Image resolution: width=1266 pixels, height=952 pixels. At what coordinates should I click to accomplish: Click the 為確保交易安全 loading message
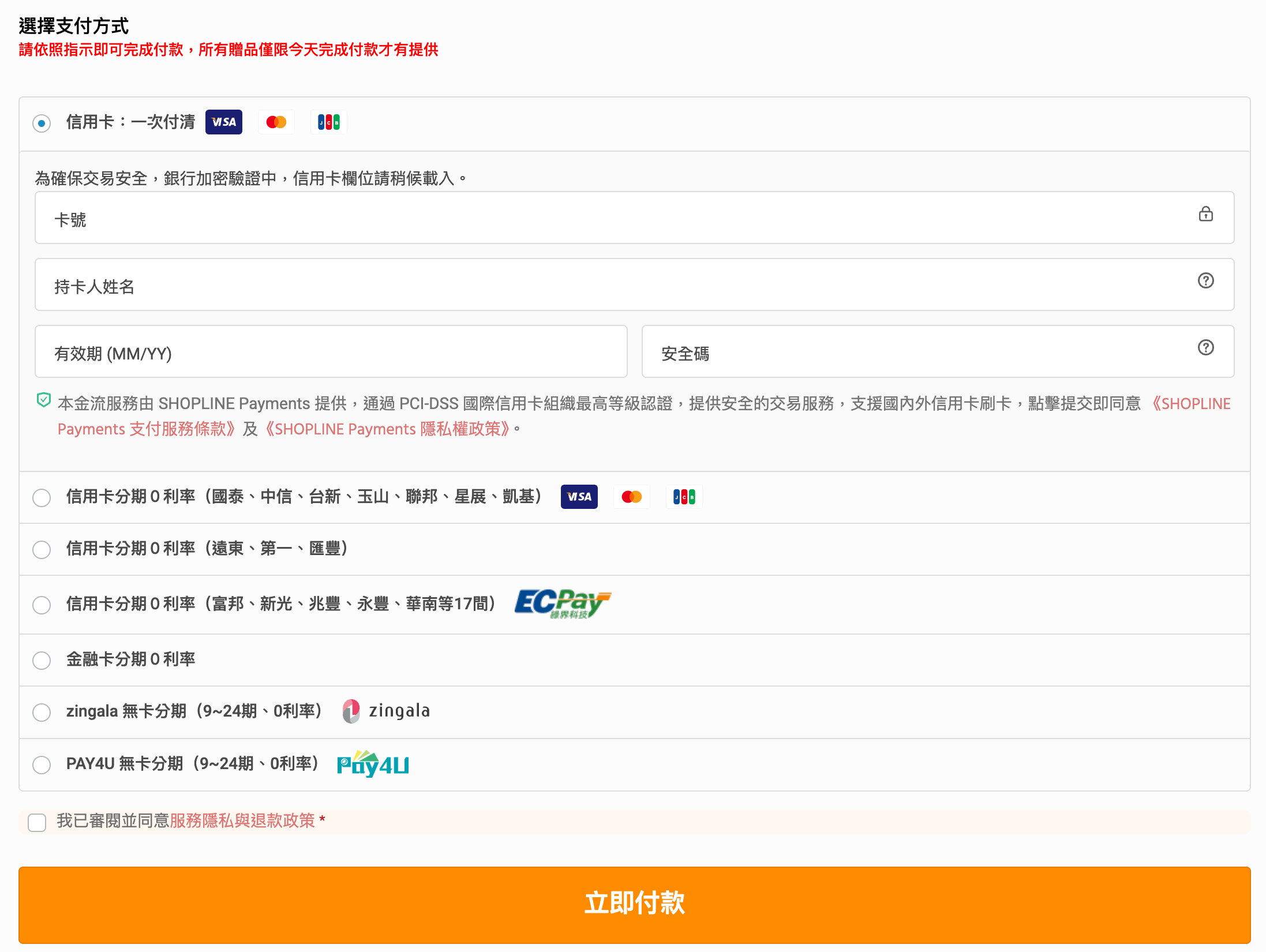(251, 178)
